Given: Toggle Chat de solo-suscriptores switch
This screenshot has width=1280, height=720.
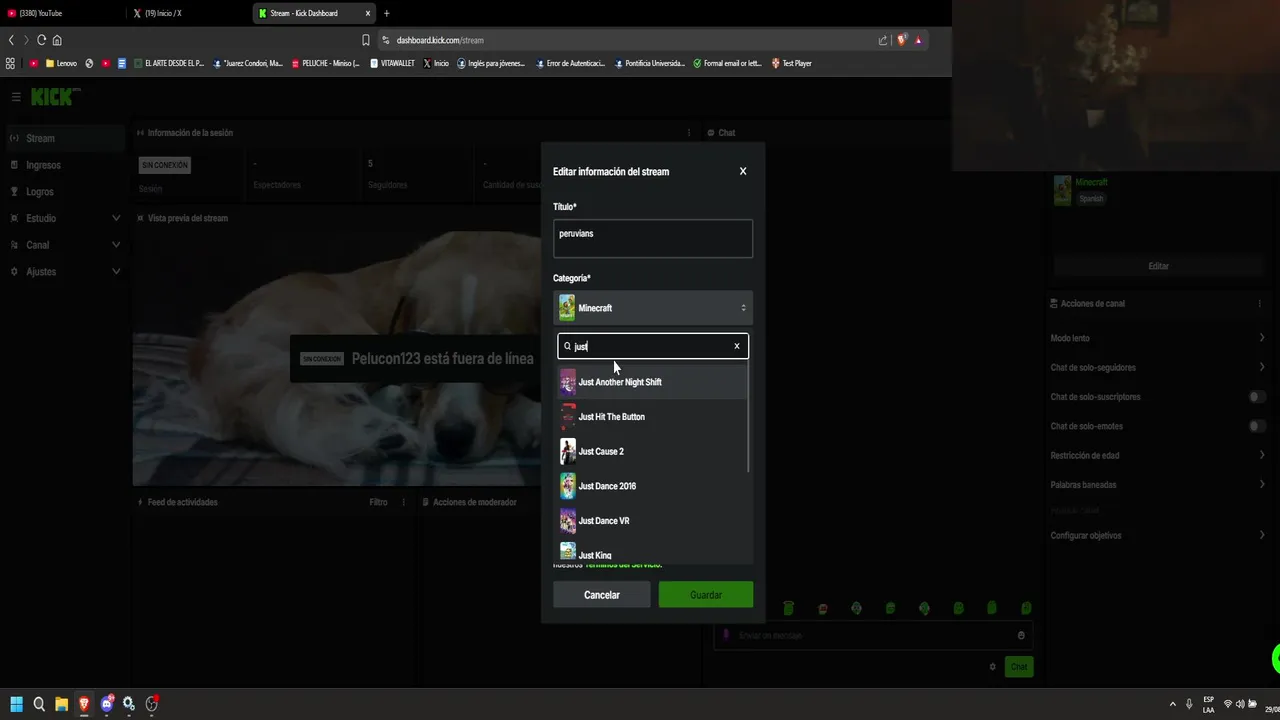Looking at the screenshot, I should tap(1257, 397).
